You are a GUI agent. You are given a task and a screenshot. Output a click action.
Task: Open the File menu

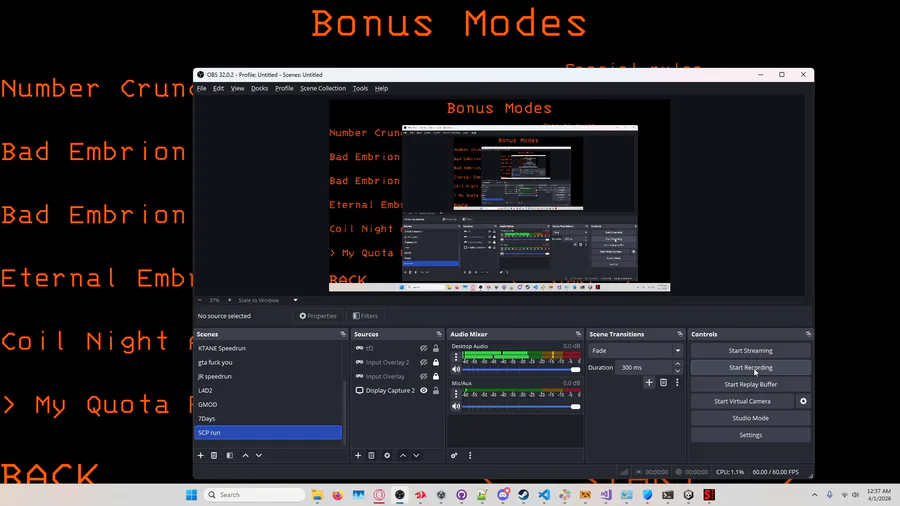point(201,88)
